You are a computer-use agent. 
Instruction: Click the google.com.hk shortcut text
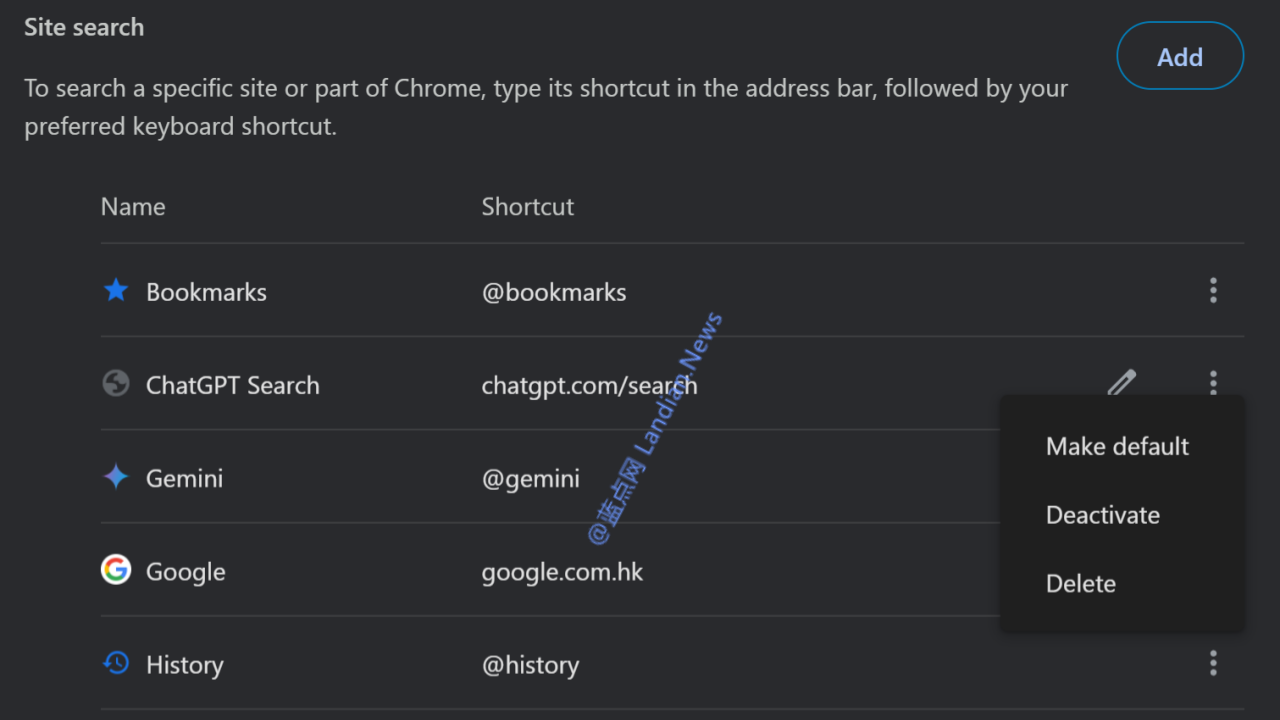(x=562, y=572)
